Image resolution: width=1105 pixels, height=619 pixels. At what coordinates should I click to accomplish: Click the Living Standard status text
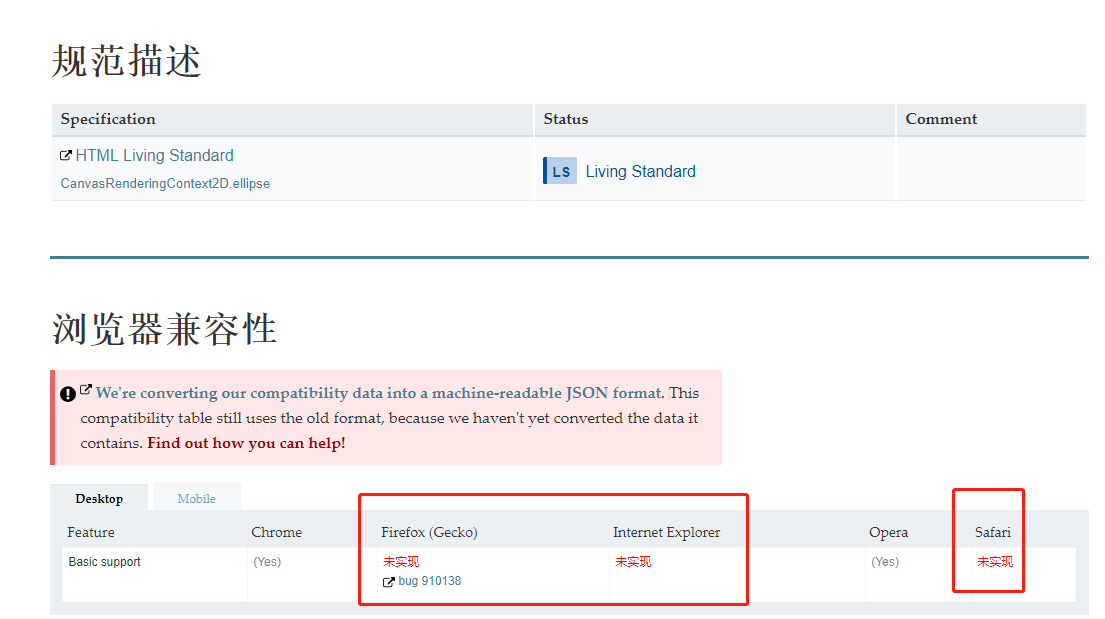(640, 171)
